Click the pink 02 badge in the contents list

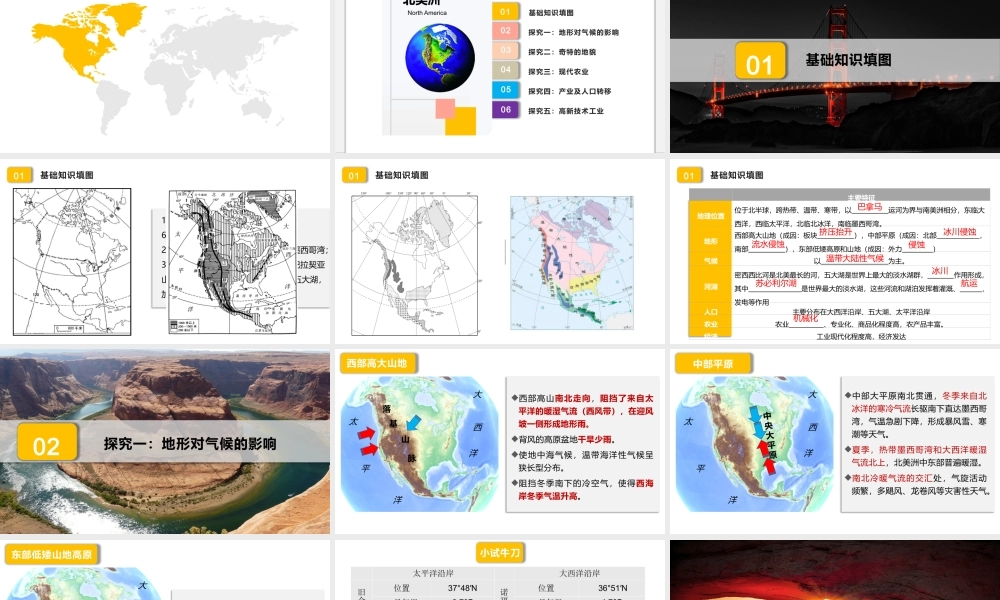tap(506, 31)
